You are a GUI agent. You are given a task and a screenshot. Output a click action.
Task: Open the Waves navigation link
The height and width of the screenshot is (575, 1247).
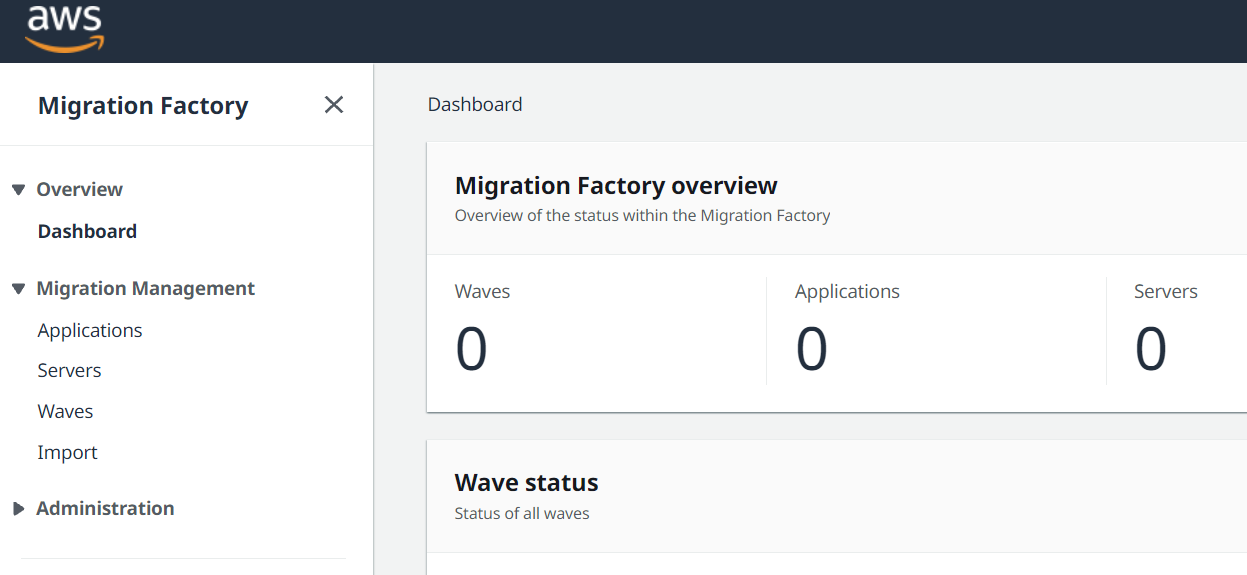point(65,411)
